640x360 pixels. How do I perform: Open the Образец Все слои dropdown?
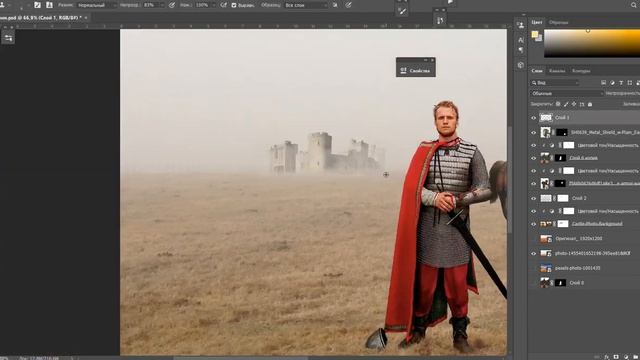click(306, 5)
